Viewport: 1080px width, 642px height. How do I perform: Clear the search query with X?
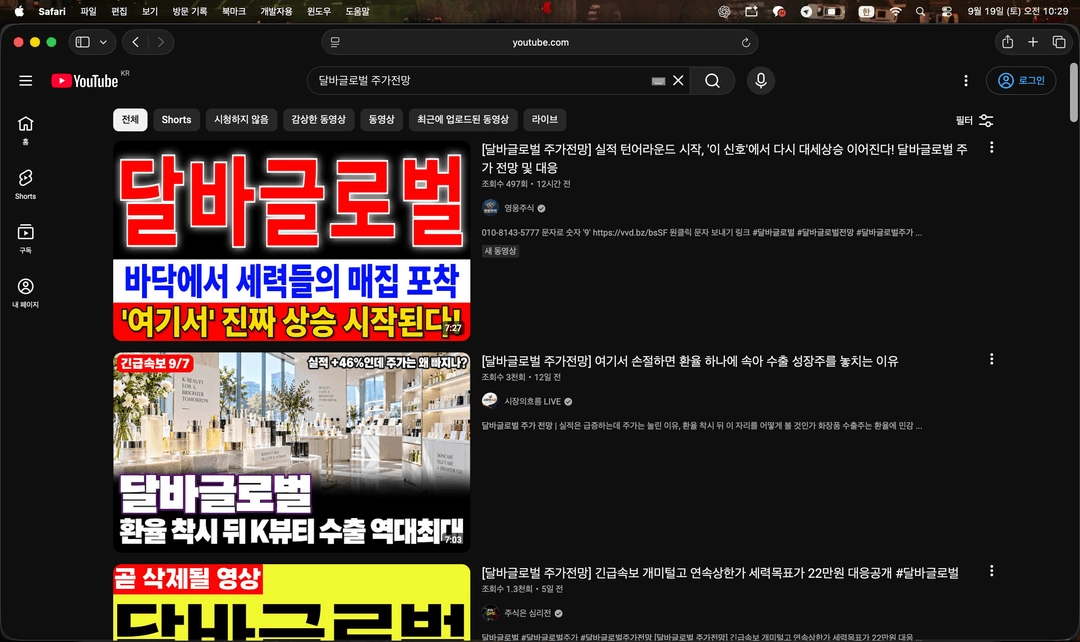click(678, 81)
